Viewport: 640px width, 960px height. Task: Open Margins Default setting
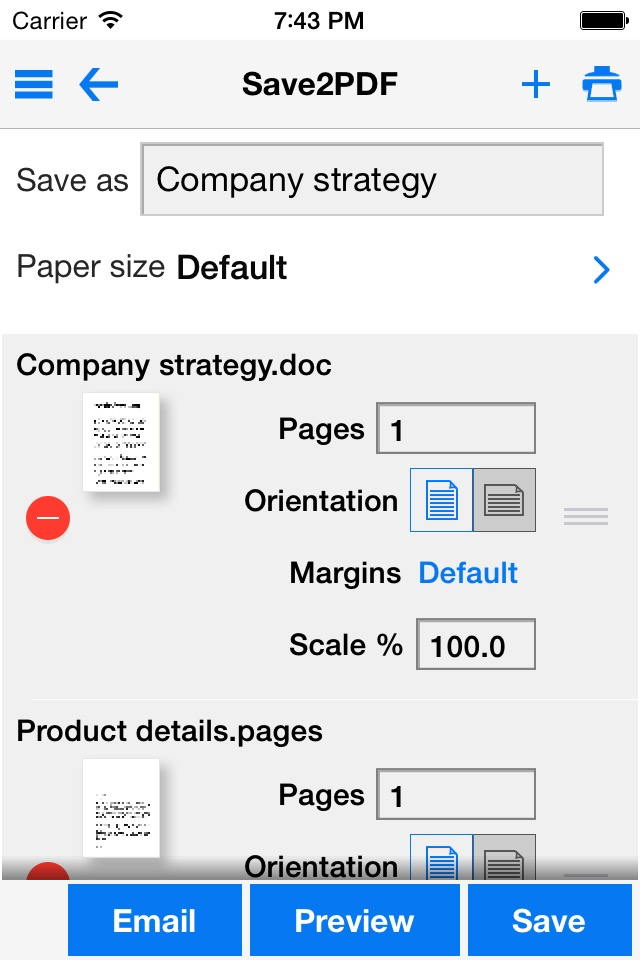[468, 573]
